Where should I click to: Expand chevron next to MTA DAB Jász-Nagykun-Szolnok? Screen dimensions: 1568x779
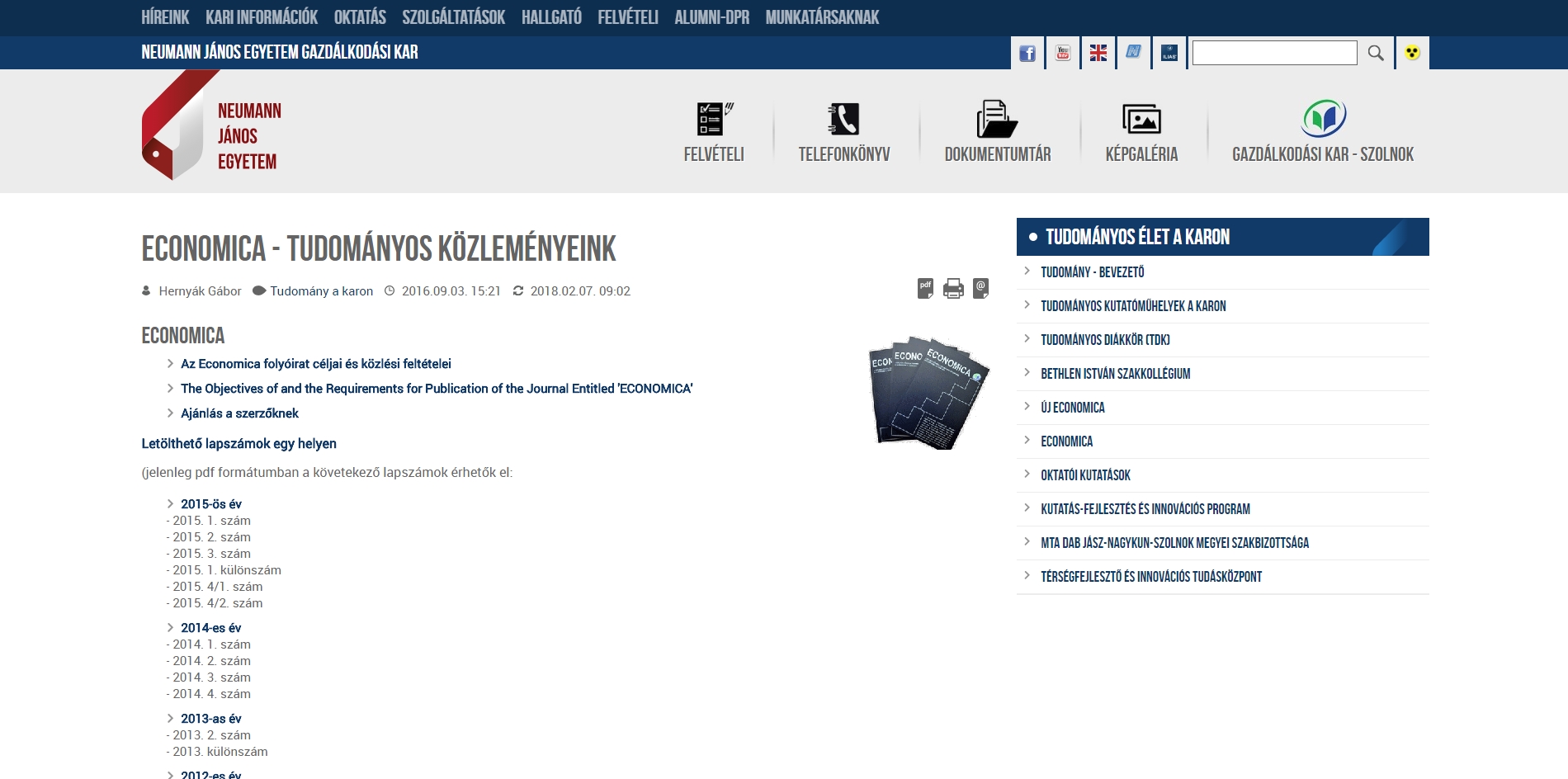coord(1027,541)
